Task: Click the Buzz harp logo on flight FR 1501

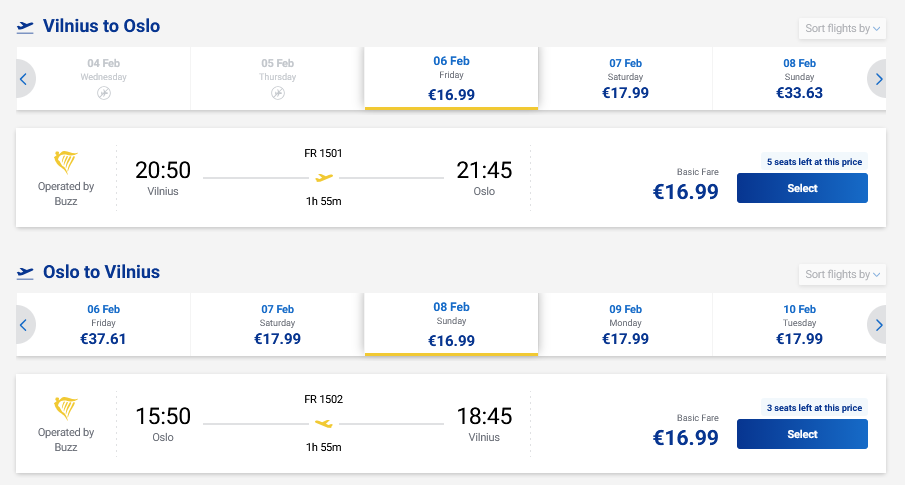Action: [66, 163]
